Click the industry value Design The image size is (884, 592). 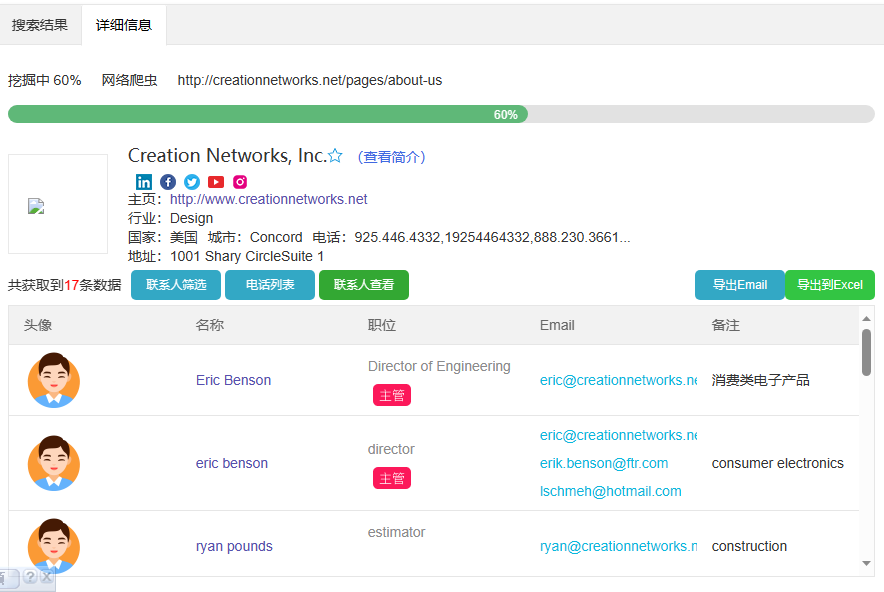(x=192, y=218)
